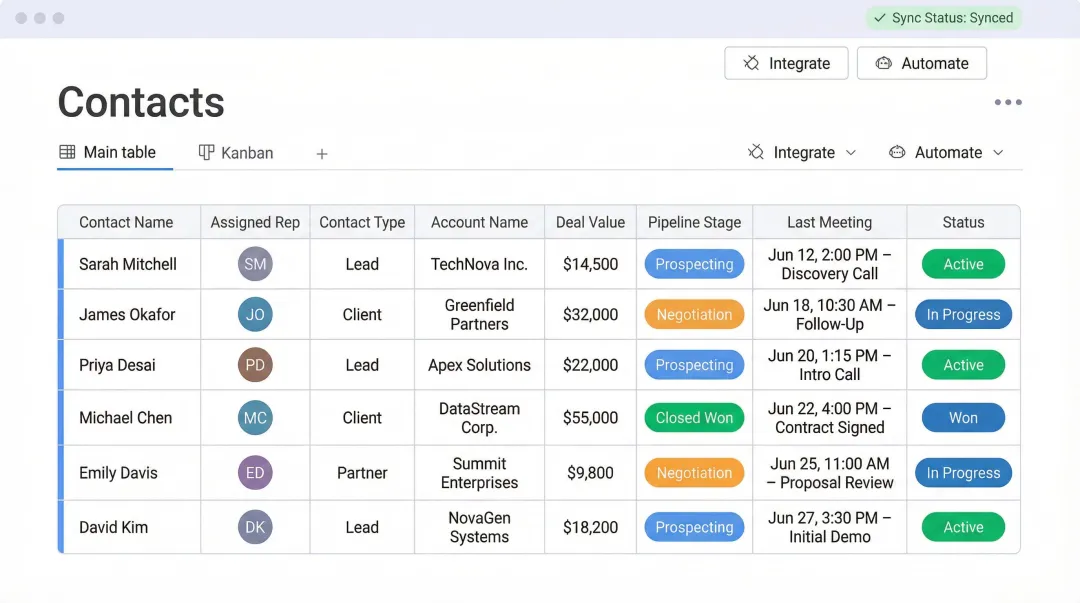Click Emily Davis's ED avatar badge
Image resolution: width=1080 pixels, height=603 pixels.
[x=254, y=472]
